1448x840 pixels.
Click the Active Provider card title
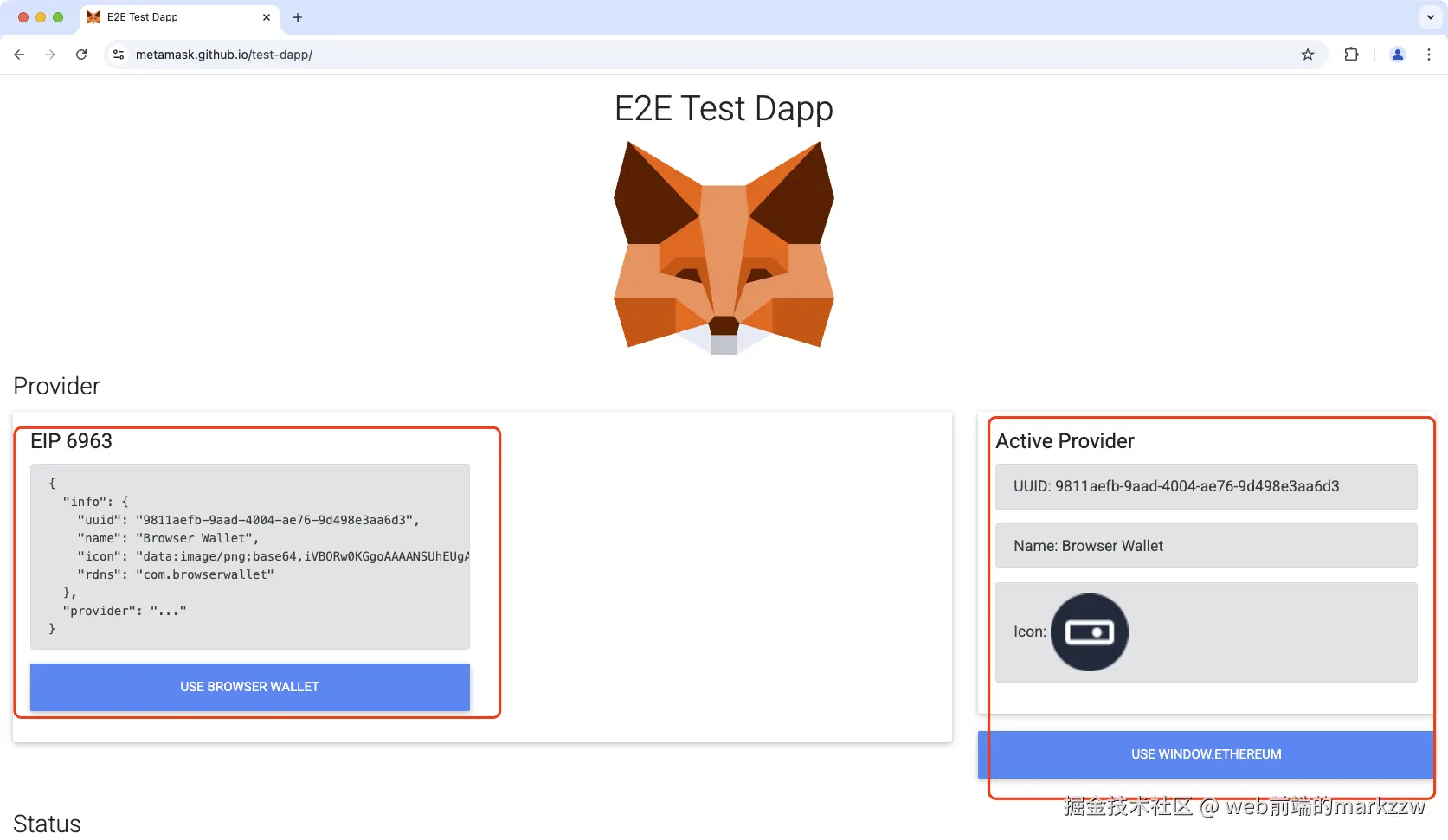1065,441
